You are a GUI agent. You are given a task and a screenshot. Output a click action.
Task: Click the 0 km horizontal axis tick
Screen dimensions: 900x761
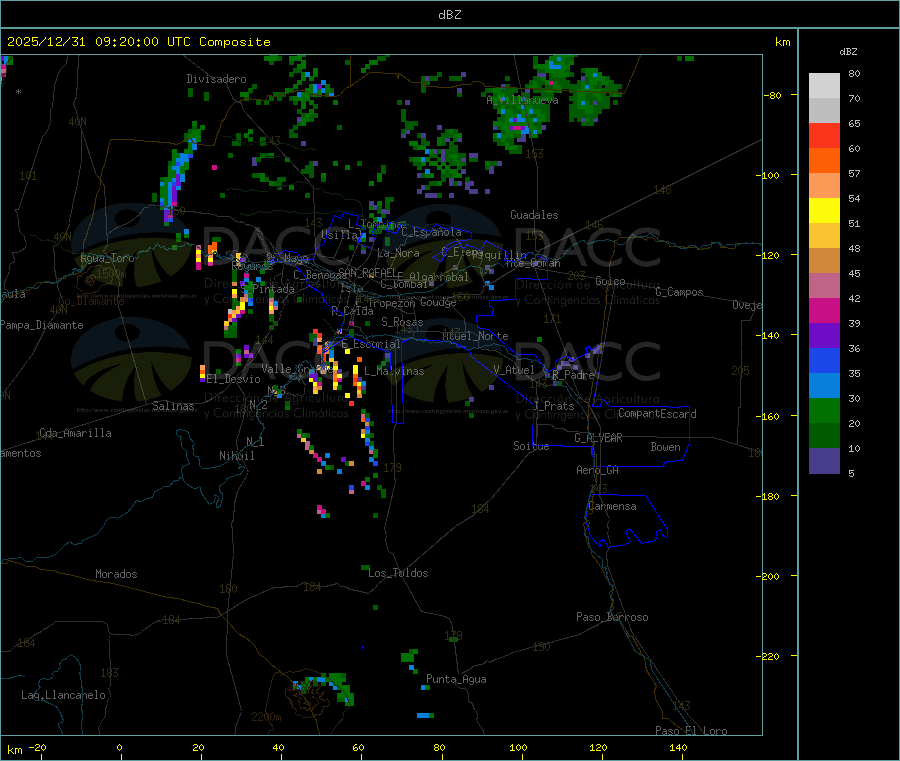point(119,748)
